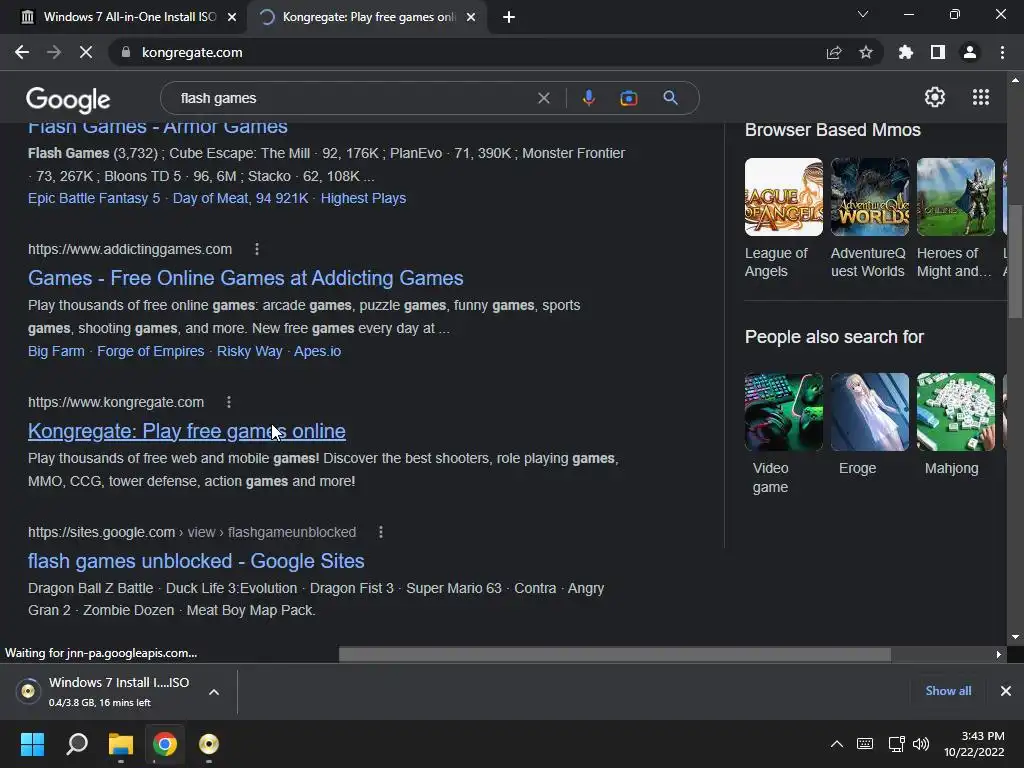The height and width of the screenshot is (768, 1024).
Task: Select the AdventureQuest Worlds thumbnail
Action: coord(870,197)
